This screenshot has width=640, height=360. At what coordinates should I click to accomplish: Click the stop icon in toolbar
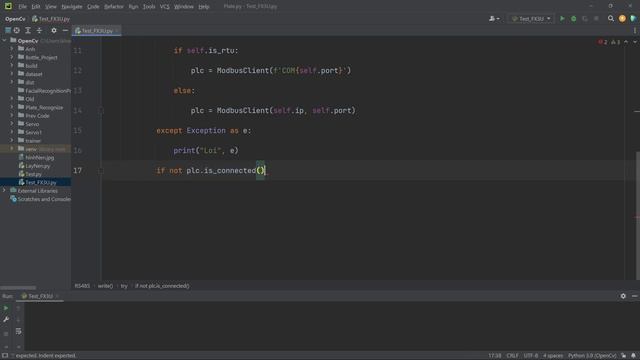coord(596,19)
